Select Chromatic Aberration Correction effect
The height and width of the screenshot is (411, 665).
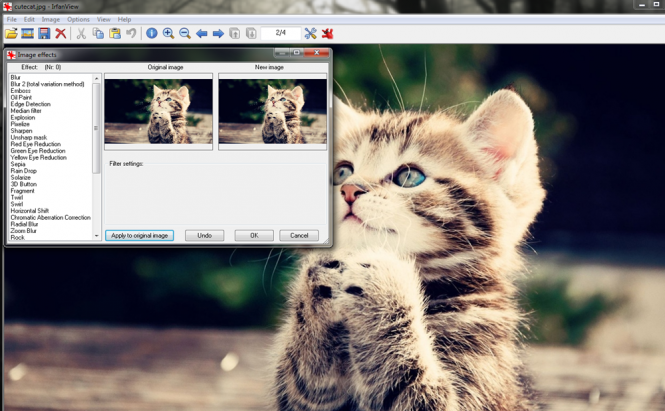click(50, 218)
